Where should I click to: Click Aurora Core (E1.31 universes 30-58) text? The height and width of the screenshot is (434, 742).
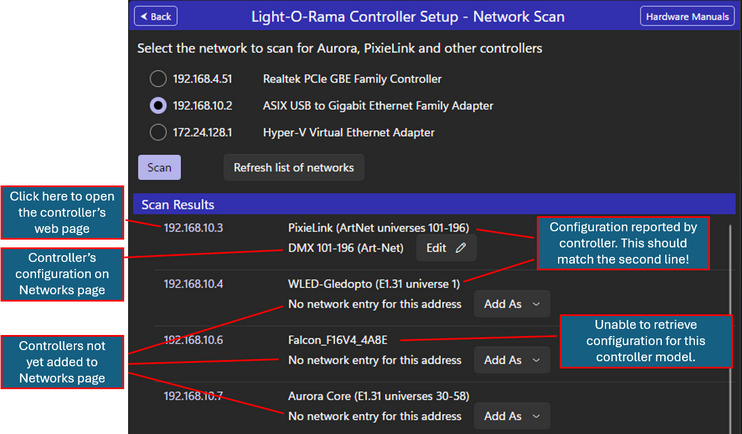click(379, 396)
